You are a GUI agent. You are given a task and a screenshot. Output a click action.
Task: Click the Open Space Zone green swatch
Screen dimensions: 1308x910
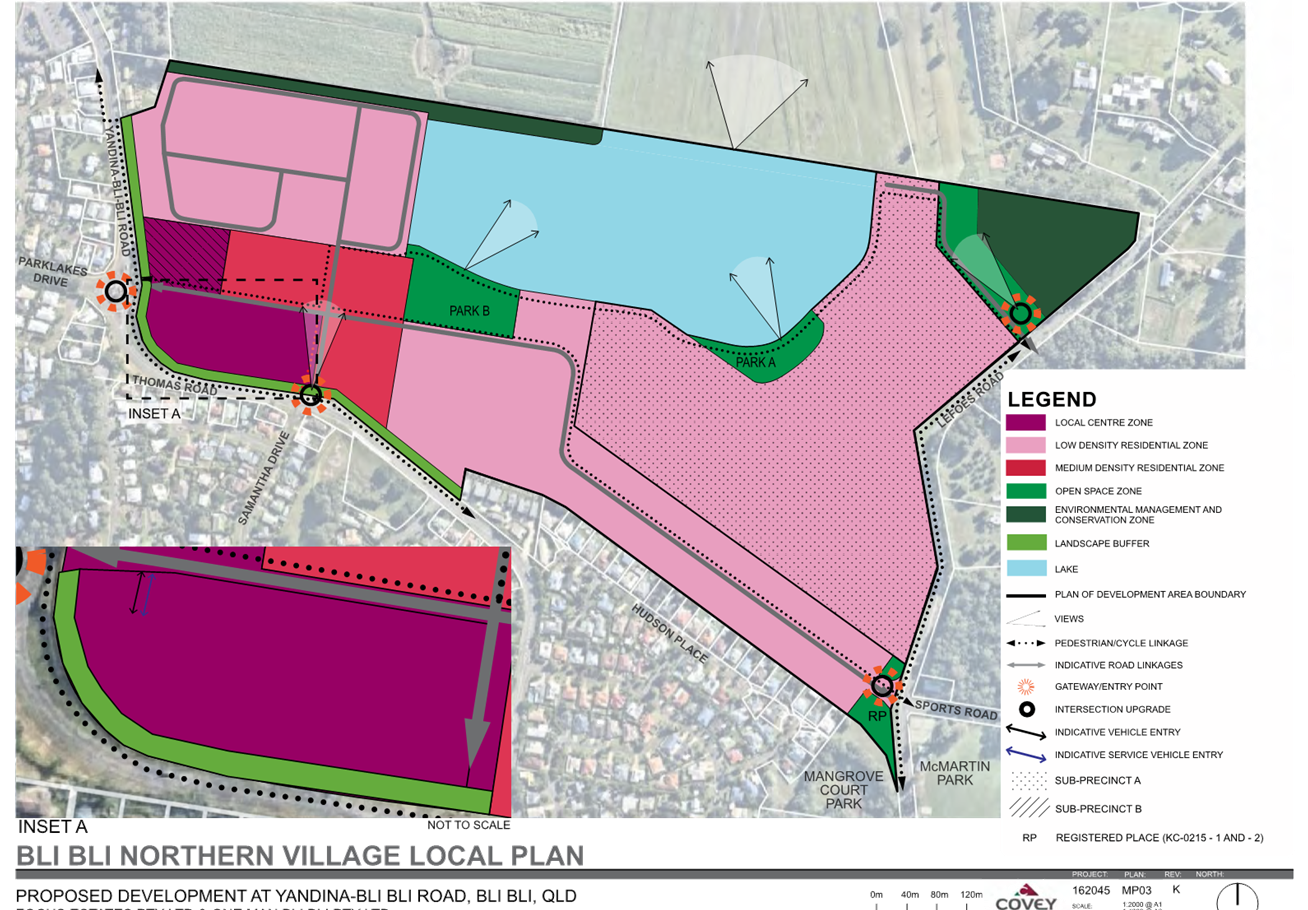coord(1025,491)
